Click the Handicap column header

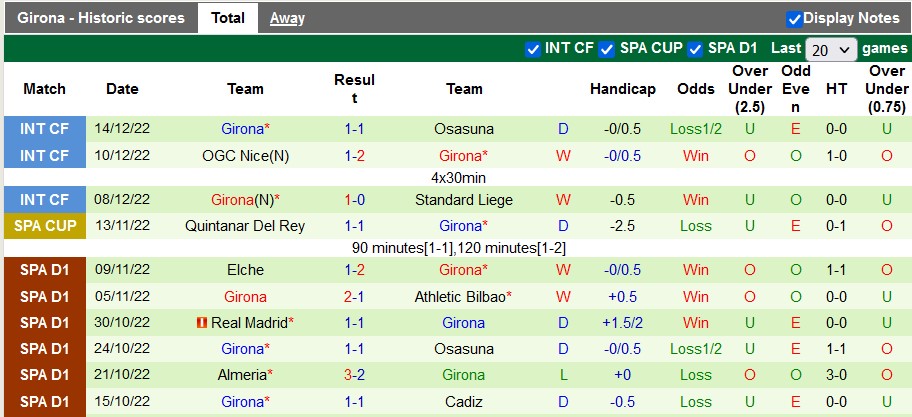[x=622, y=89]
